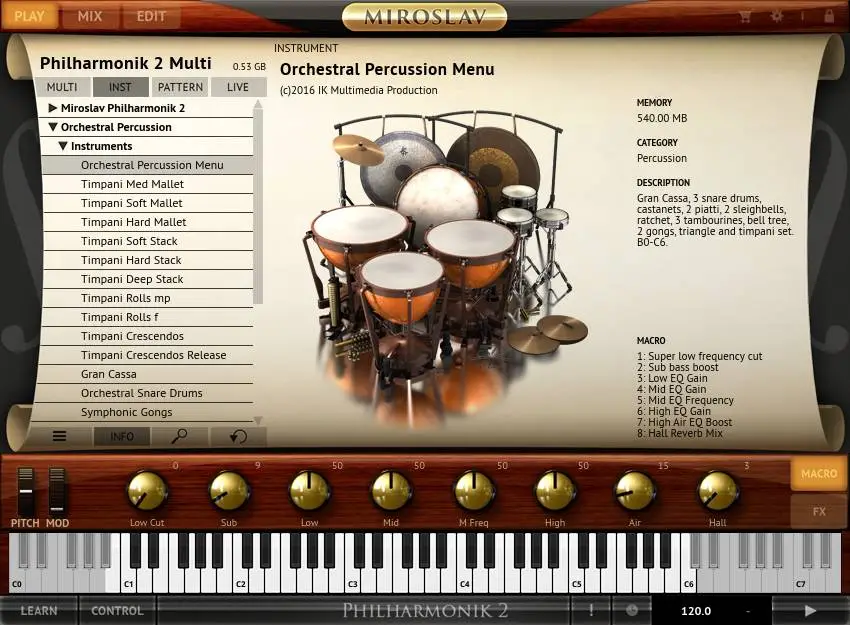Screen dimensions: 850x625
Task: Click the CONTROL button
Action: 117,610
